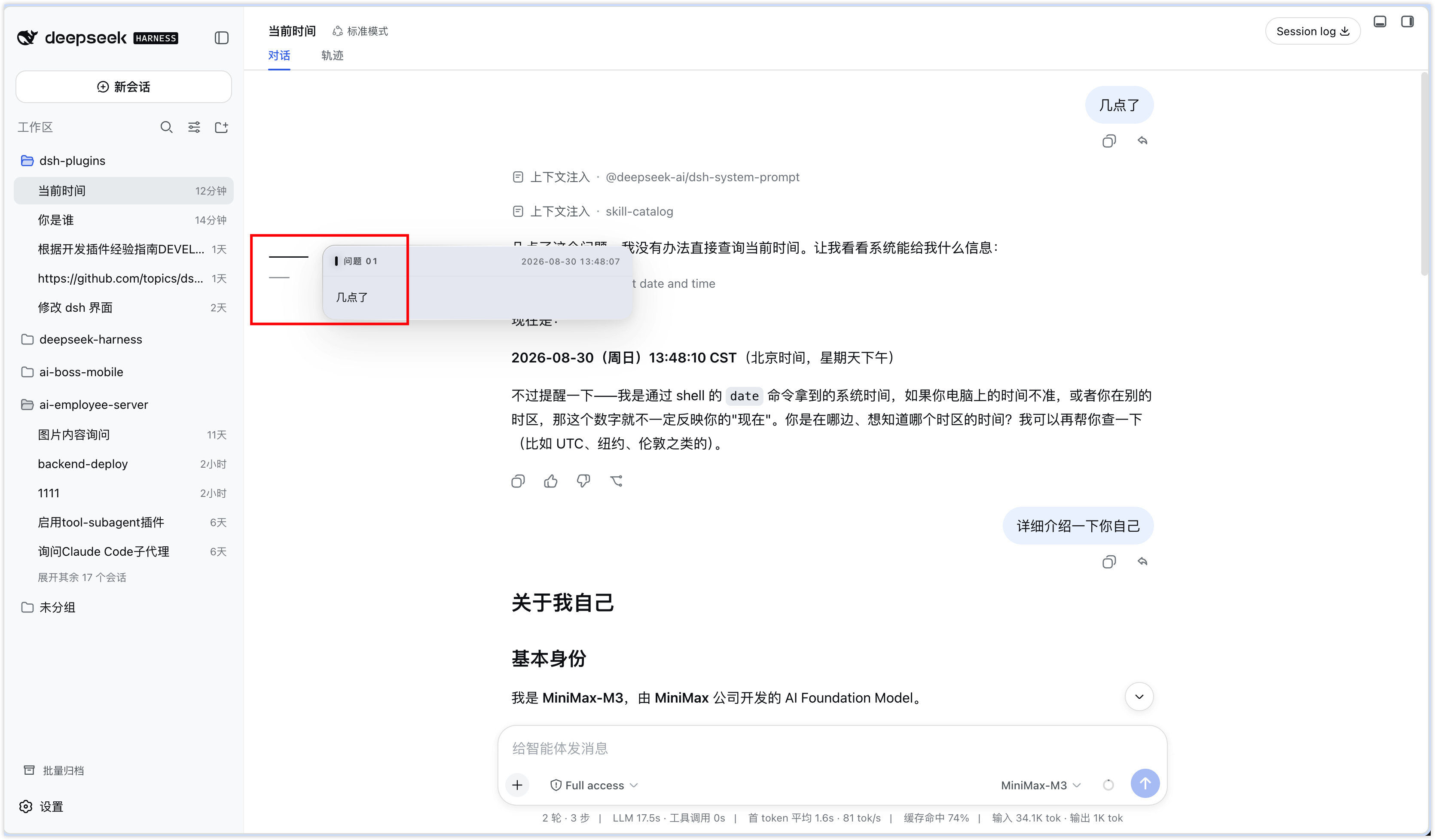The width and height of the screenshot is (1435, 840).
Task: Add attachment with plus button
Action: [x=517, y=785]
